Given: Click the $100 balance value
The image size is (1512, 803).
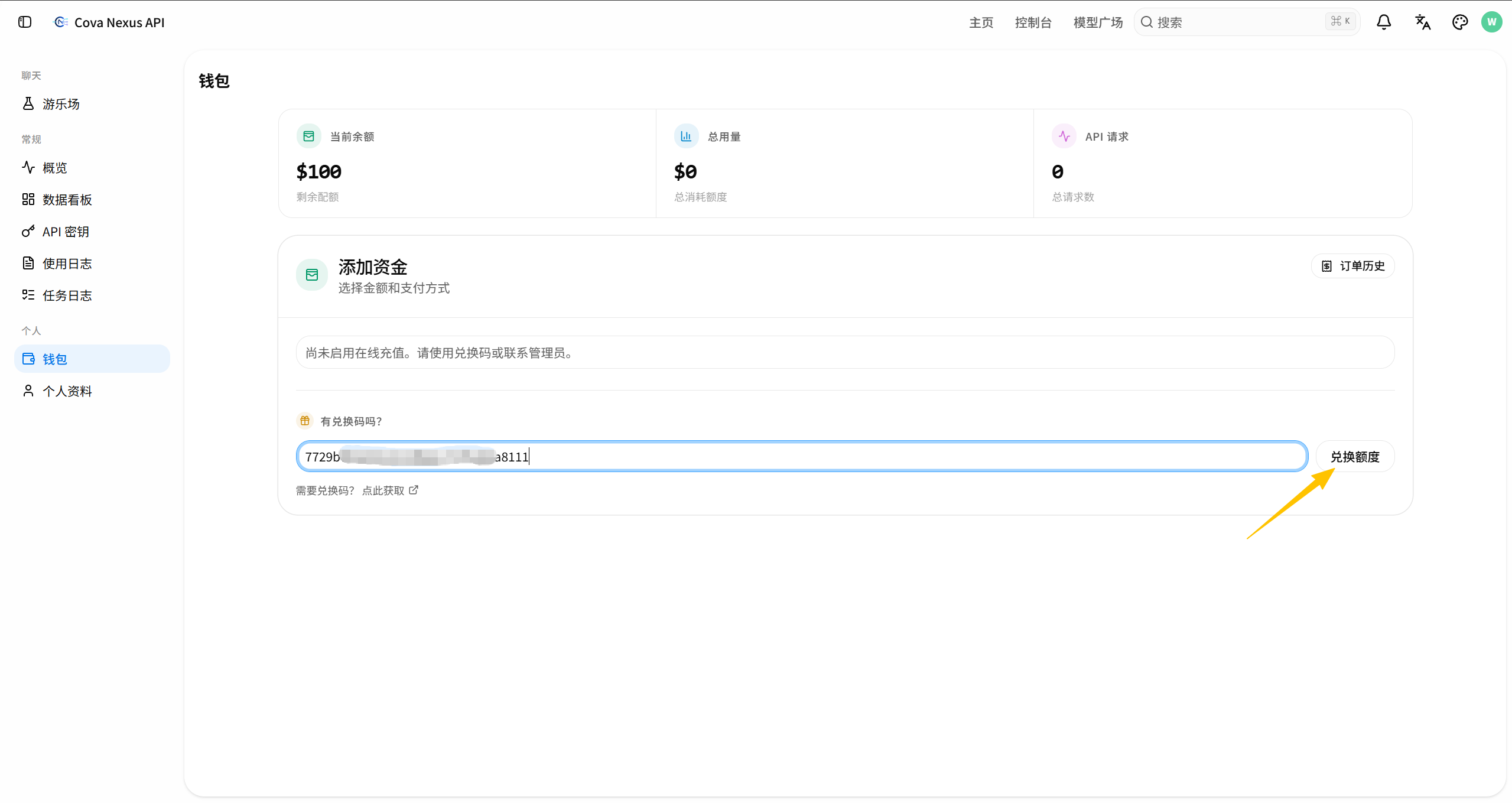Looking at the screenshot, I should (319, 171).
